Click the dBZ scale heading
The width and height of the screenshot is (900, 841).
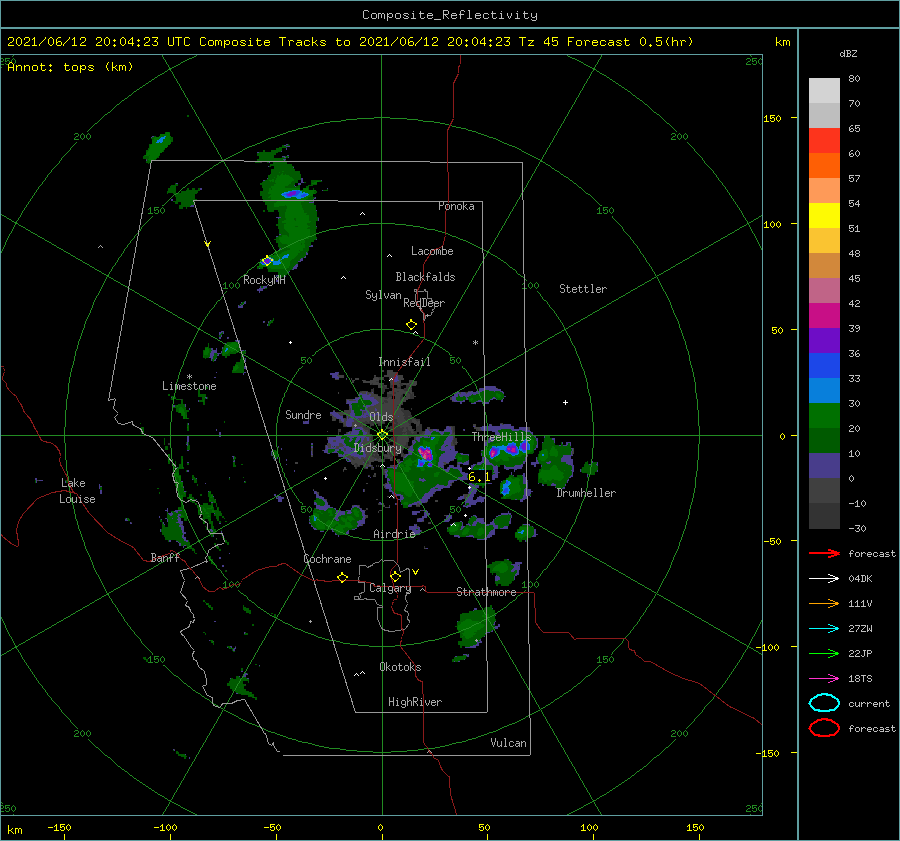848,53
